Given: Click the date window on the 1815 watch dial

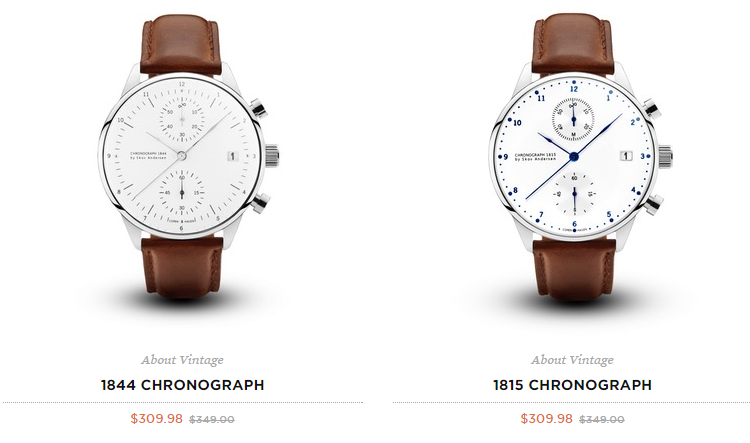Looking at the screenshot, I should pyautogui.click(x=626, y=156).
